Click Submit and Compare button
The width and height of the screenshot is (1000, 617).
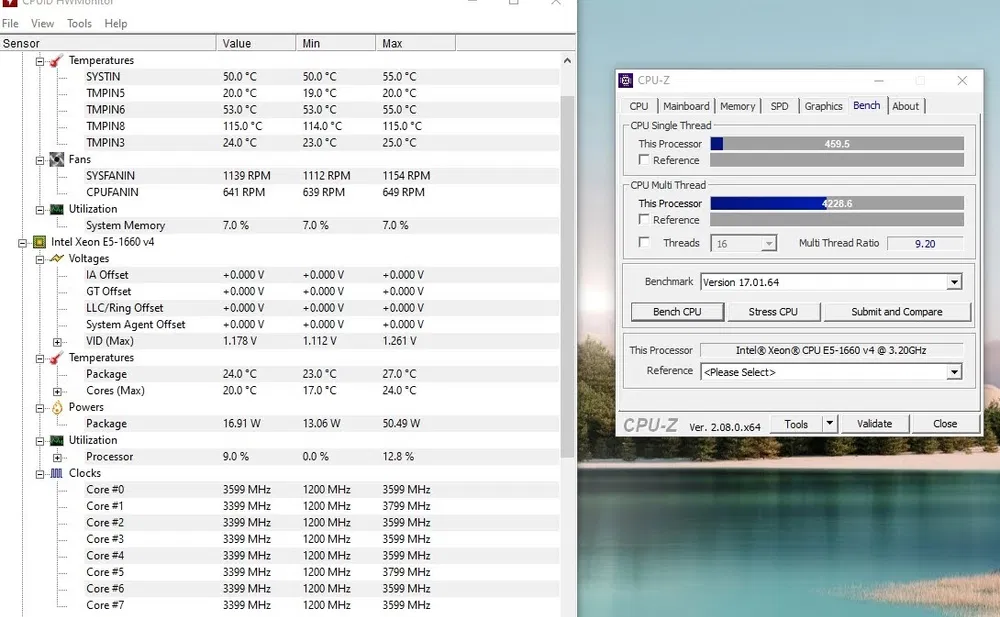(897, 312)
